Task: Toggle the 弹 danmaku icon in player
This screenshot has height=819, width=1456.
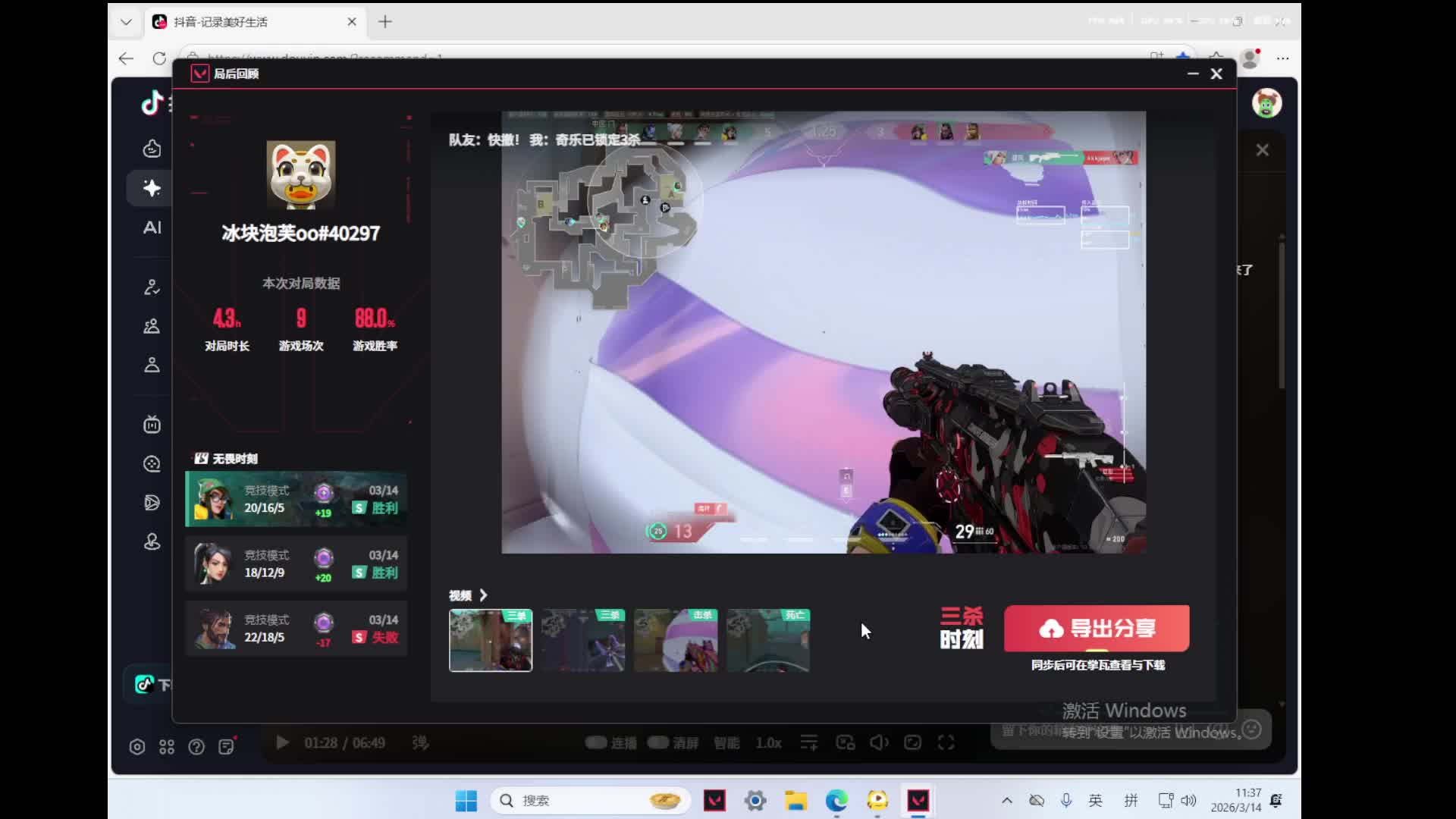Action: point(420,742)
